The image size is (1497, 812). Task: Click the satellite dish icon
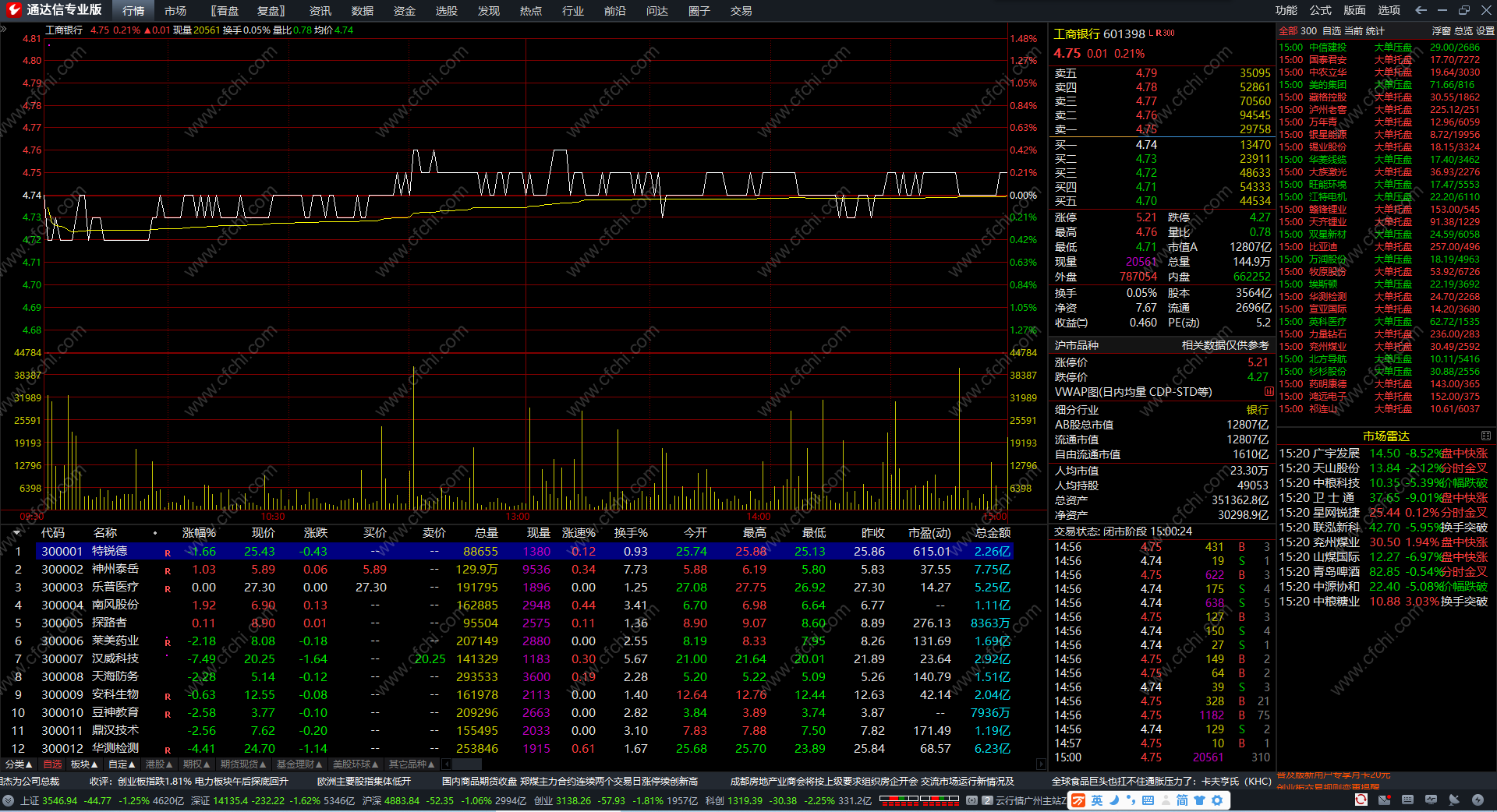1454,800
